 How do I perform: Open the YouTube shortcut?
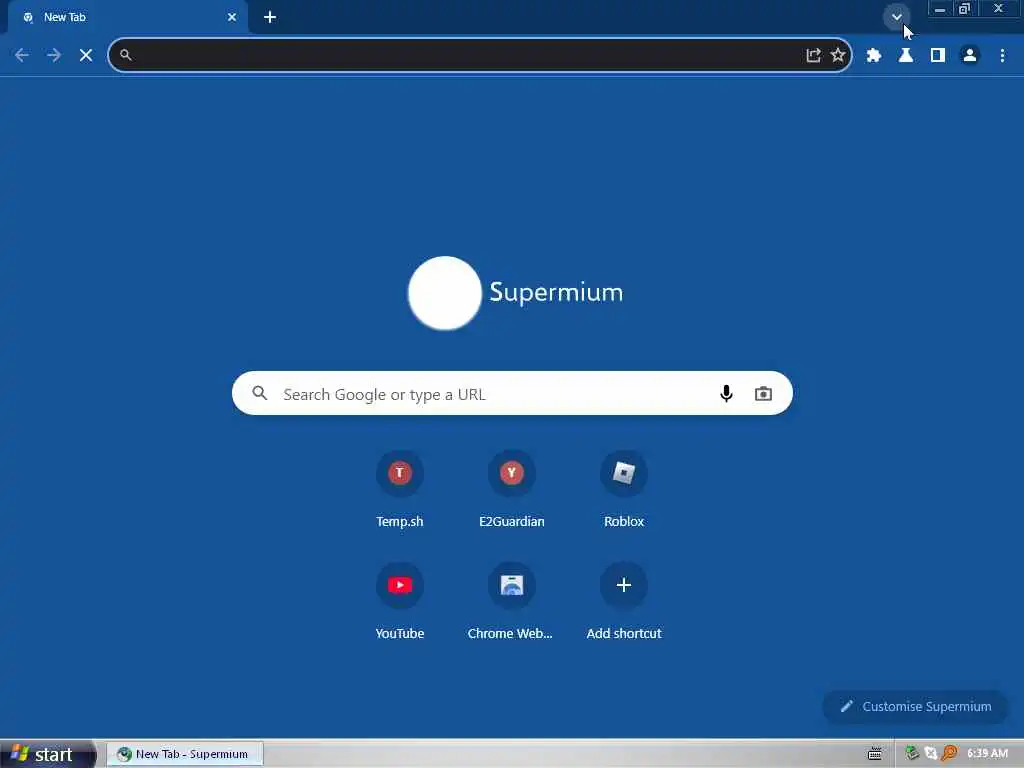(x=400, y=601)
